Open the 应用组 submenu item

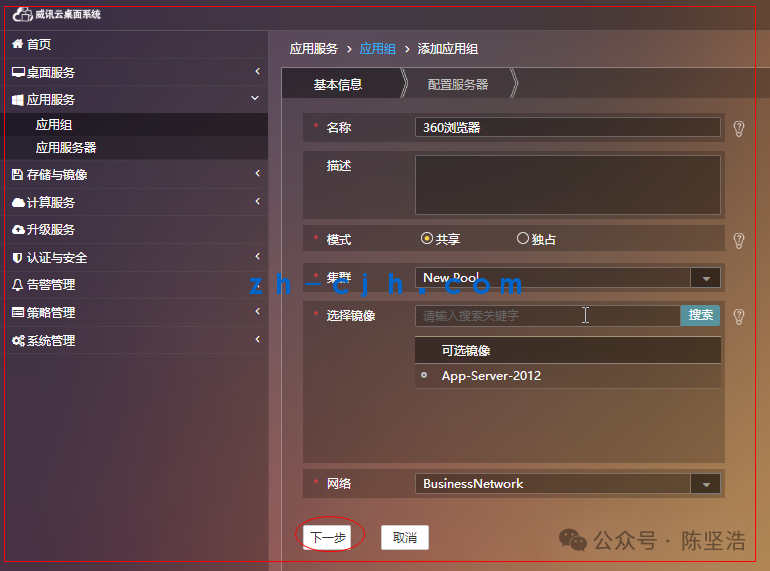click(54, 125)
